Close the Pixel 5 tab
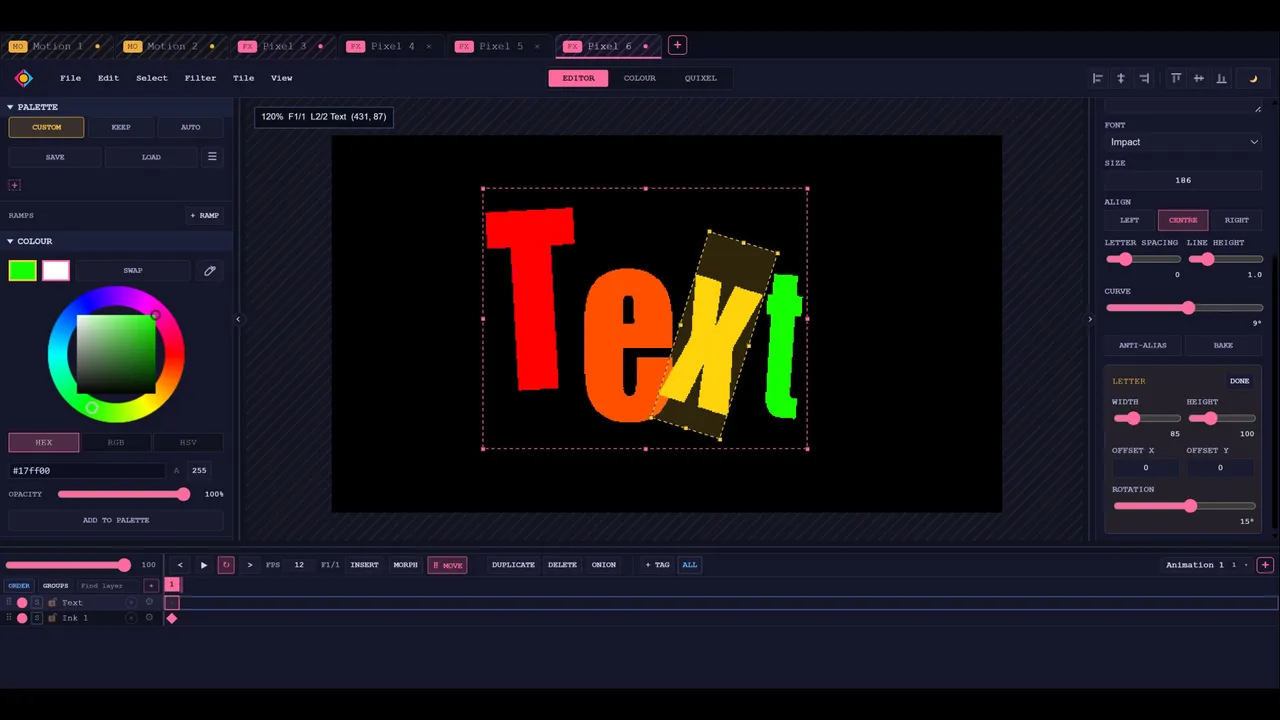This screenshot has width=1280, height=720. click(537, 46)
